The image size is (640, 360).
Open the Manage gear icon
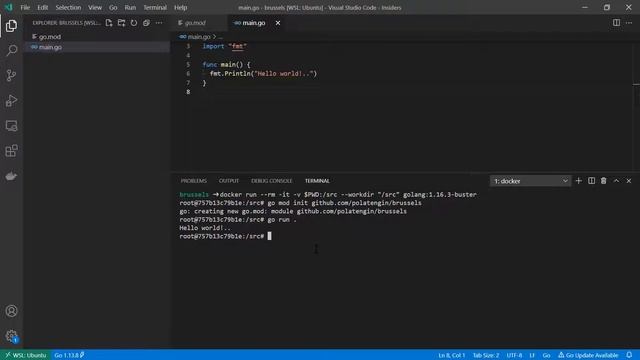pos(11,336)
